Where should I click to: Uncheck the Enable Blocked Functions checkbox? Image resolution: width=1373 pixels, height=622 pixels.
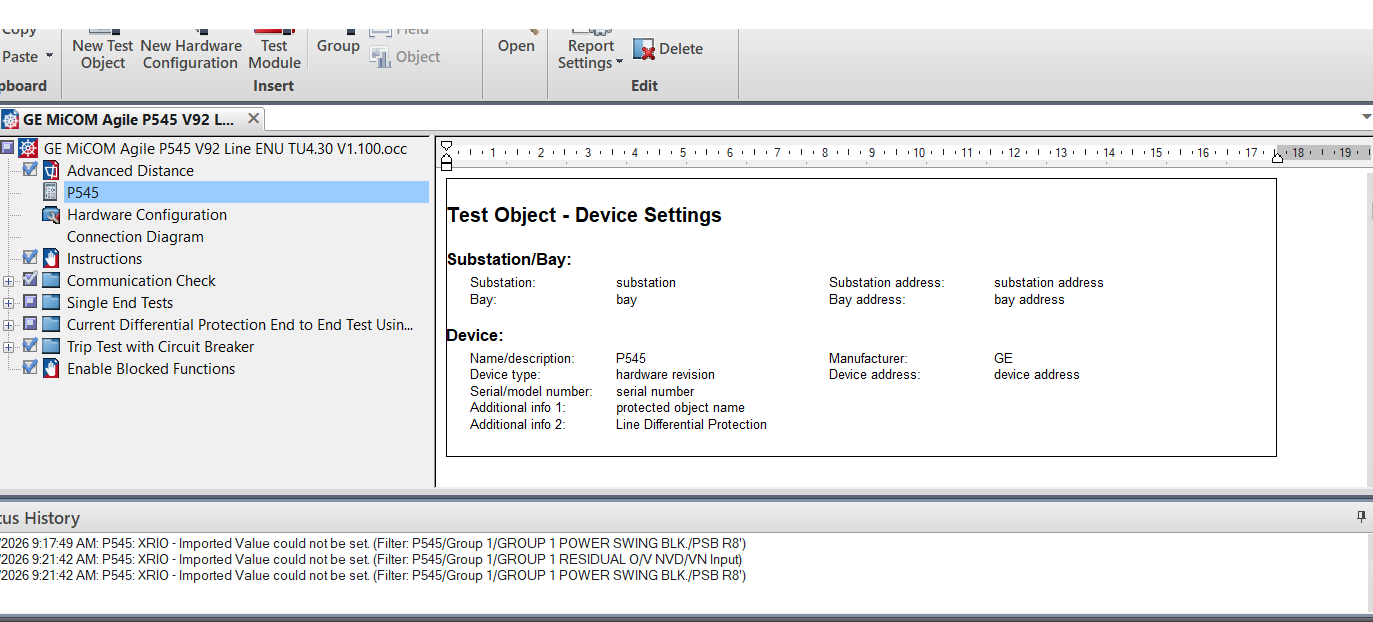pyautogui.click(x=30, y=368)
